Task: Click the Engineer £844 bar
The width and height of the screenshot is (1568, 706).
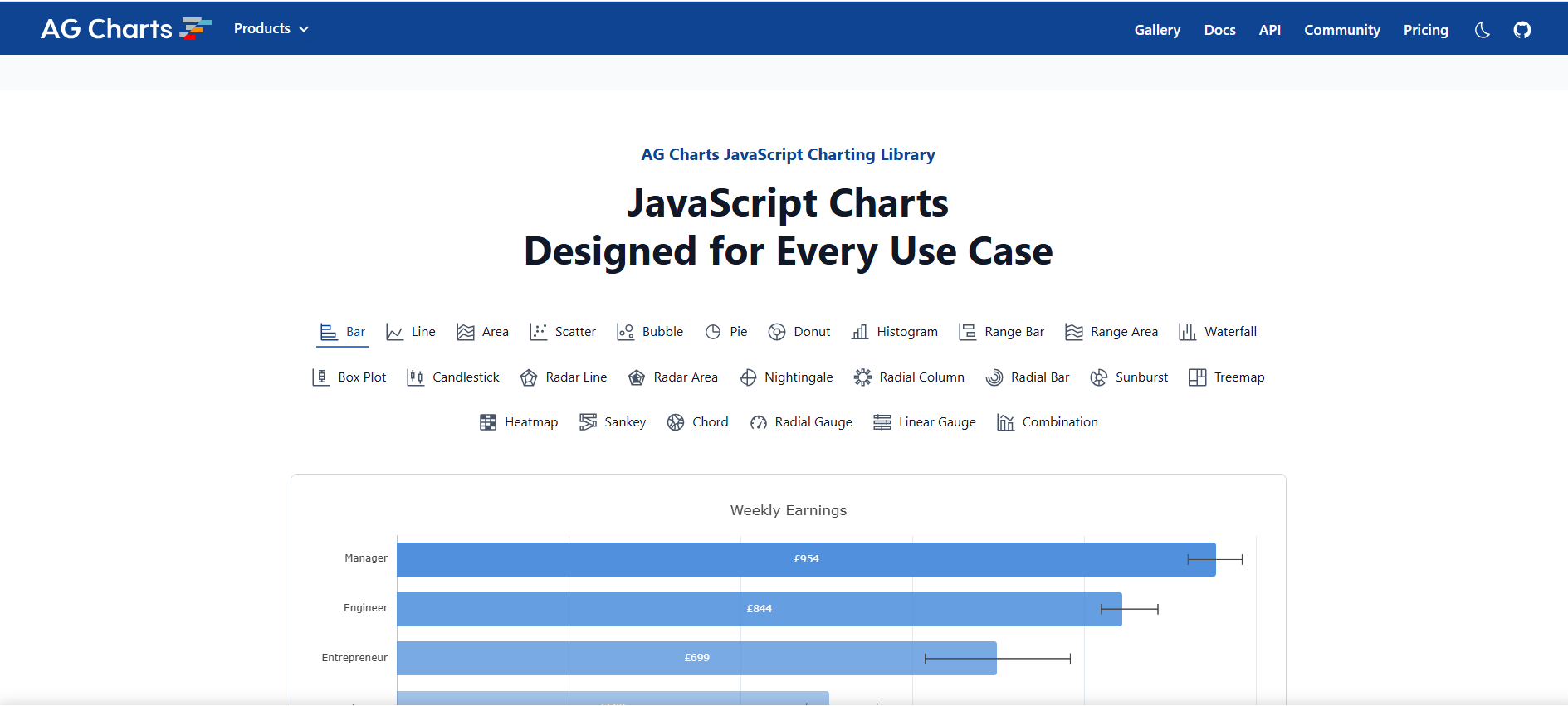Action: click(x=759, y=609)
